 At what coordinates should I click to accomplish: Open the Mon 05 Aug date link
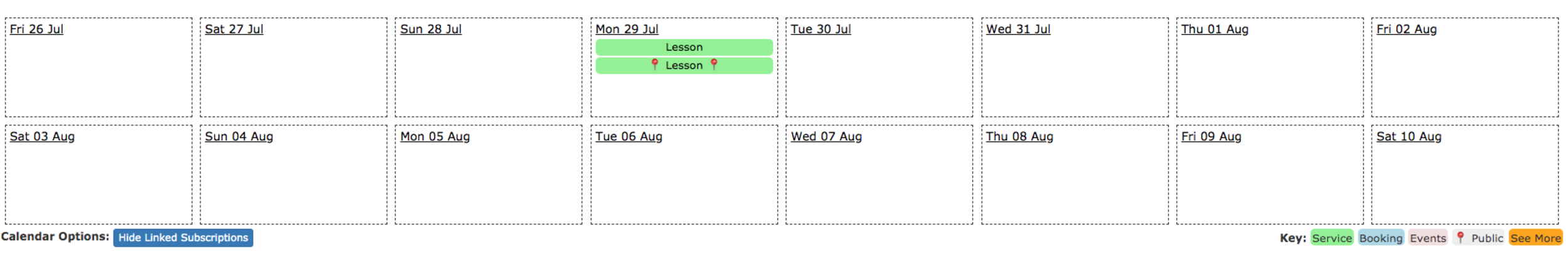[x=435, y=136]
